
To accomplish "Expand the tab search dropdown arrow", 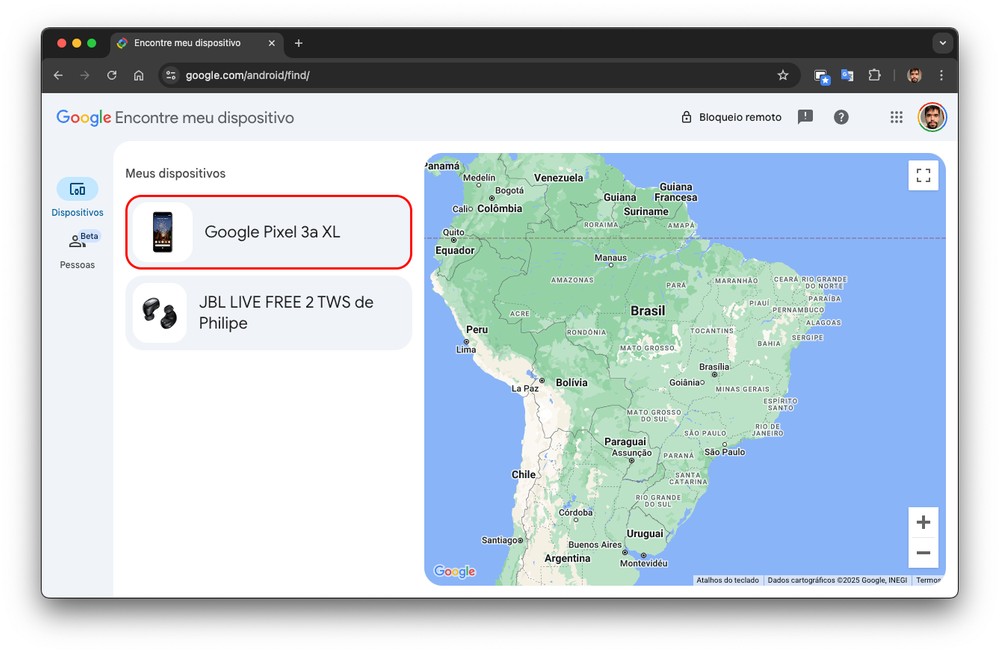I will 941,43.
